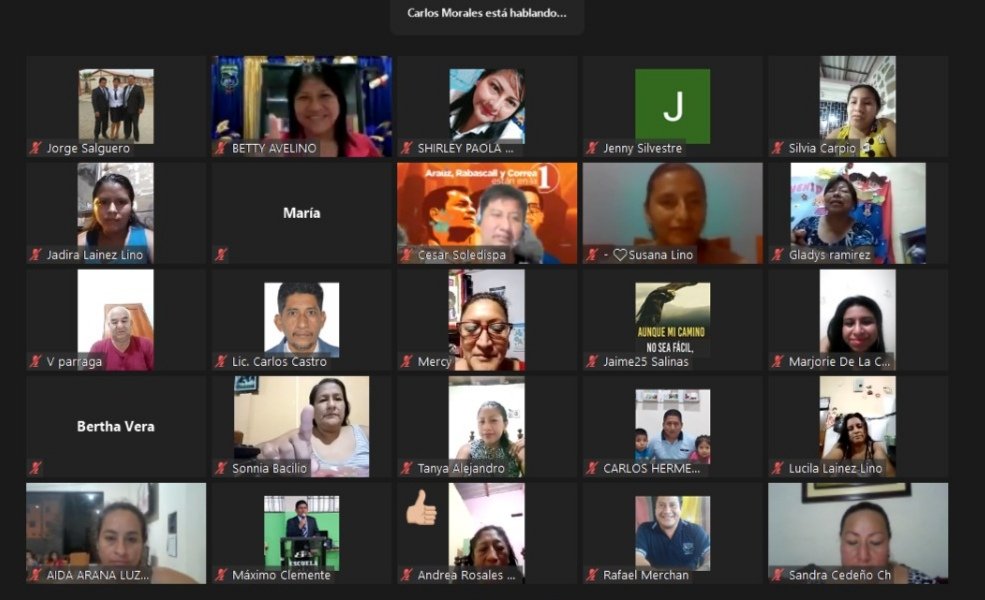Click thumbs-up reaction on Andrea Rosales tile

pyautogui.click(x=421, y=508)
